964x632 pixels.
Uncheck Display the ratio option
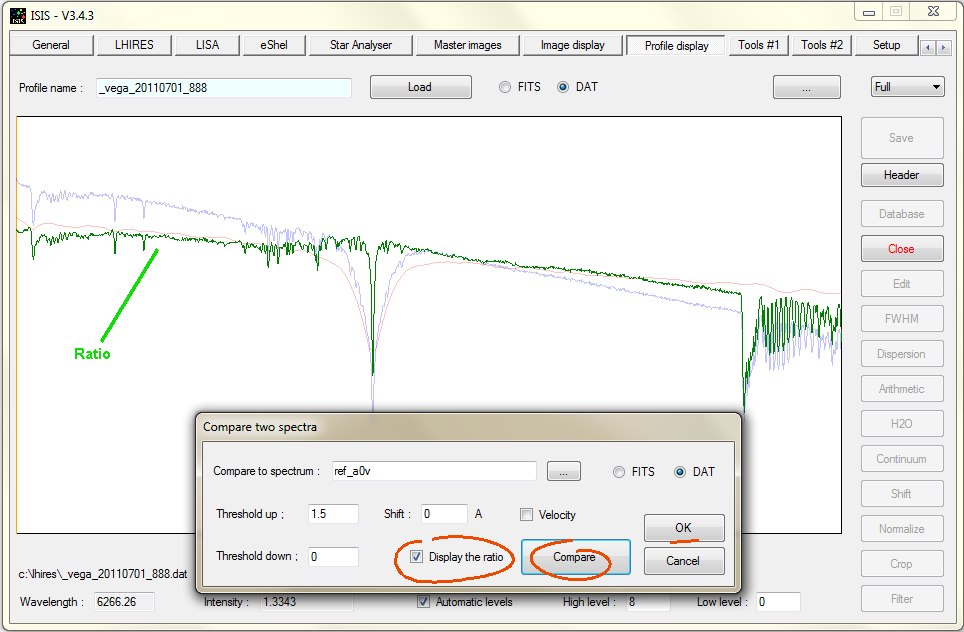(x=417, y=557)
